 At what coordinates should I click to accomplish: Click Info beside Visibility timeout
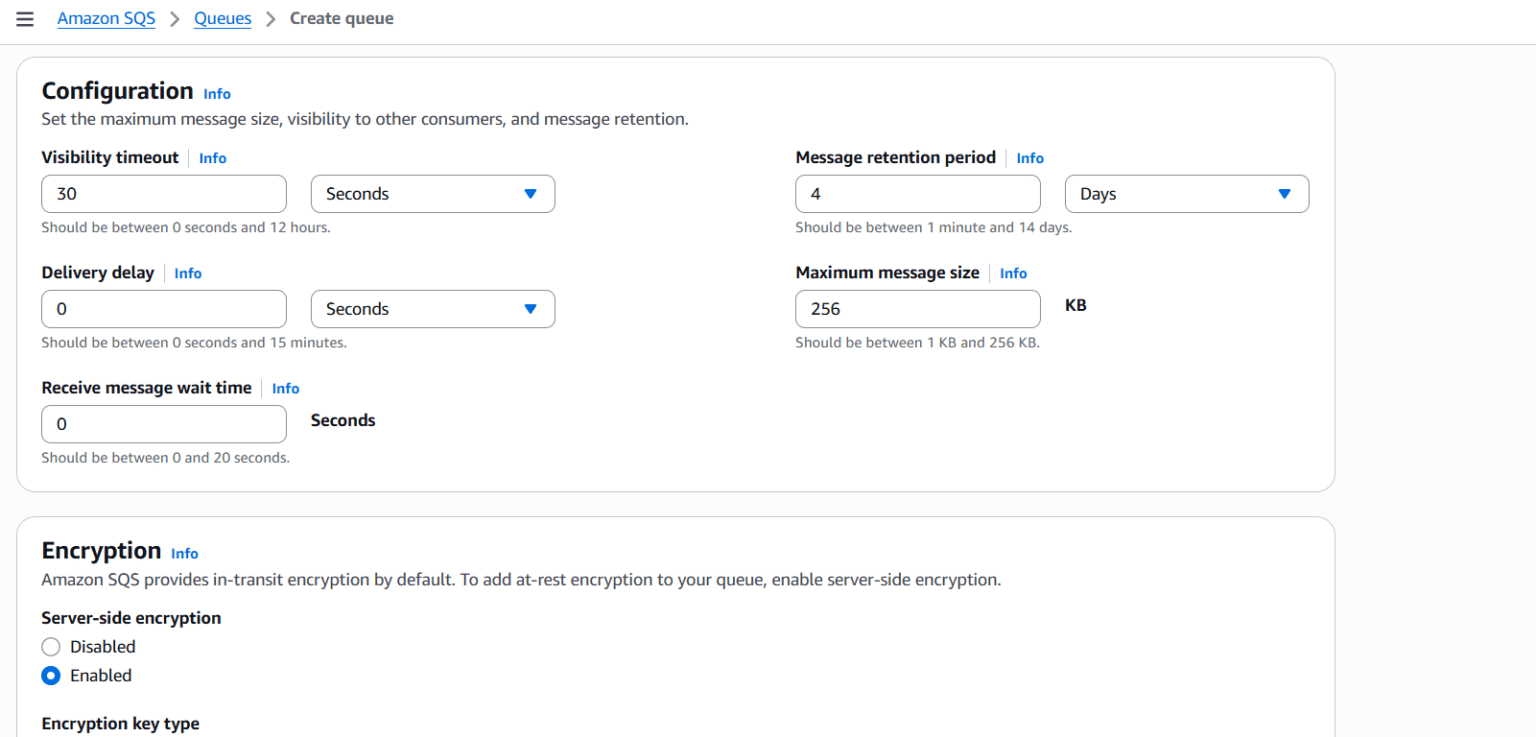pos(212,158)
